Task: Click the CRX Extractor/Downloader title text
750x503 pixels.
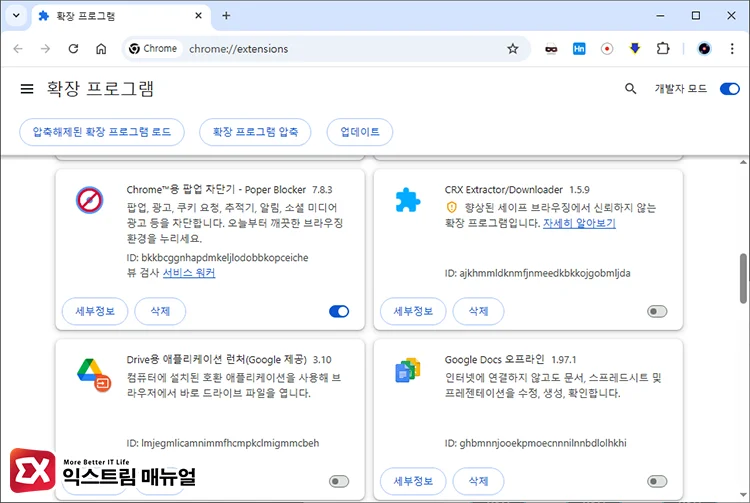Action: 503,190
